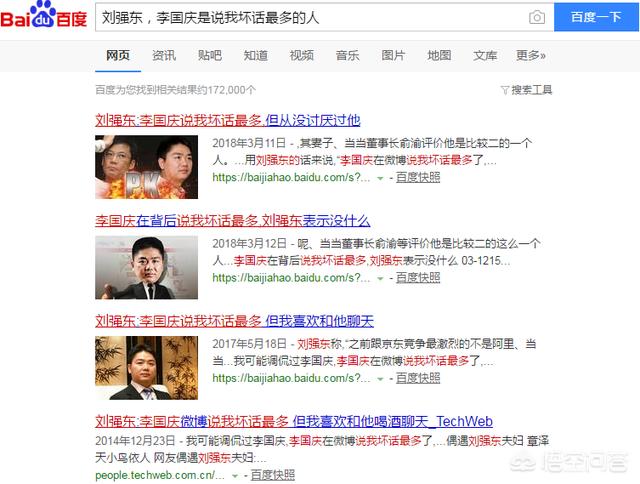Open the TechWeb result title link
640x484 pixels.
(294, 421)
